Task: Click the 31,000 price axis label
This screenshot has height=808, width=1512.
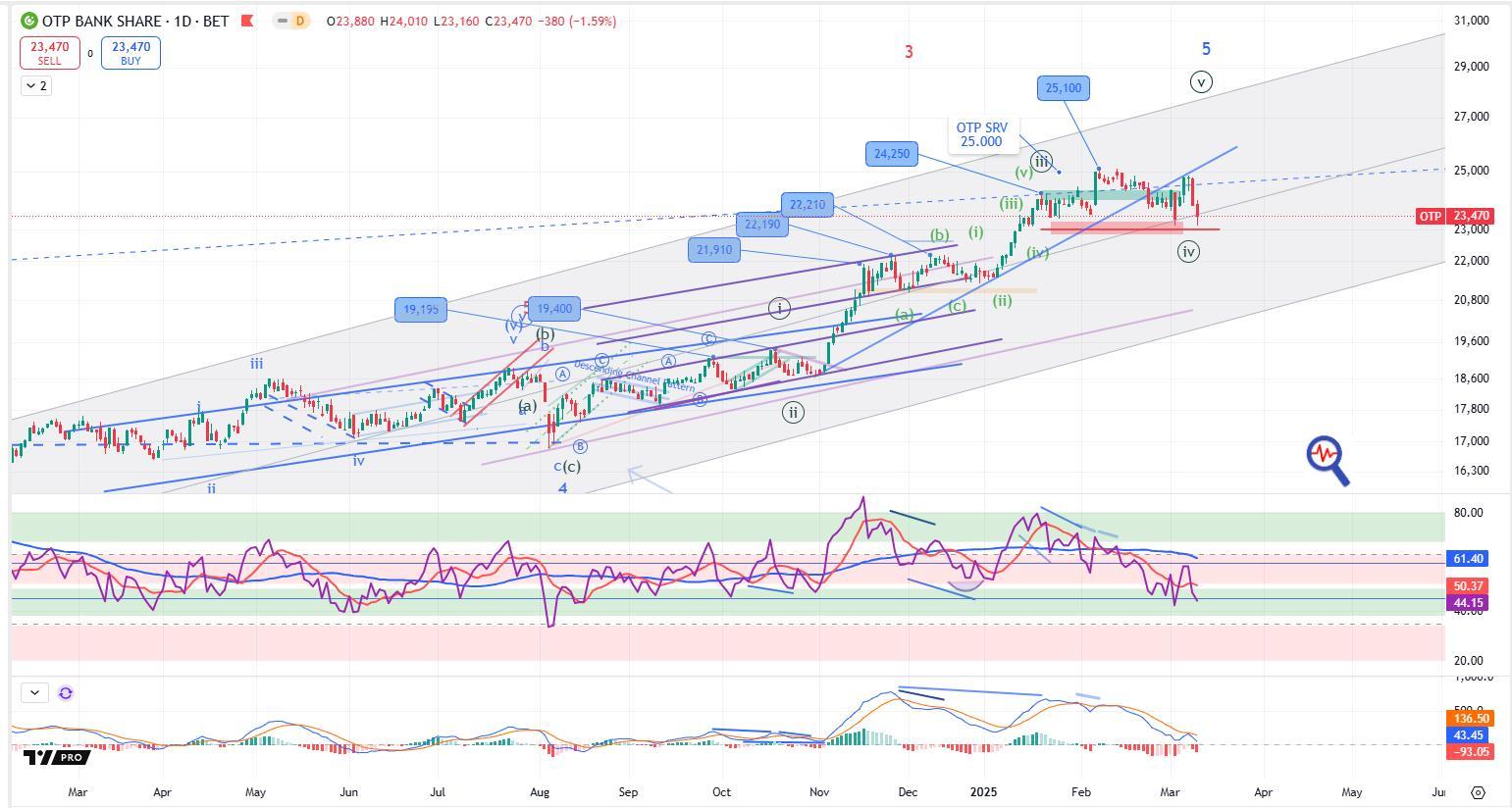Action: 1470,20
